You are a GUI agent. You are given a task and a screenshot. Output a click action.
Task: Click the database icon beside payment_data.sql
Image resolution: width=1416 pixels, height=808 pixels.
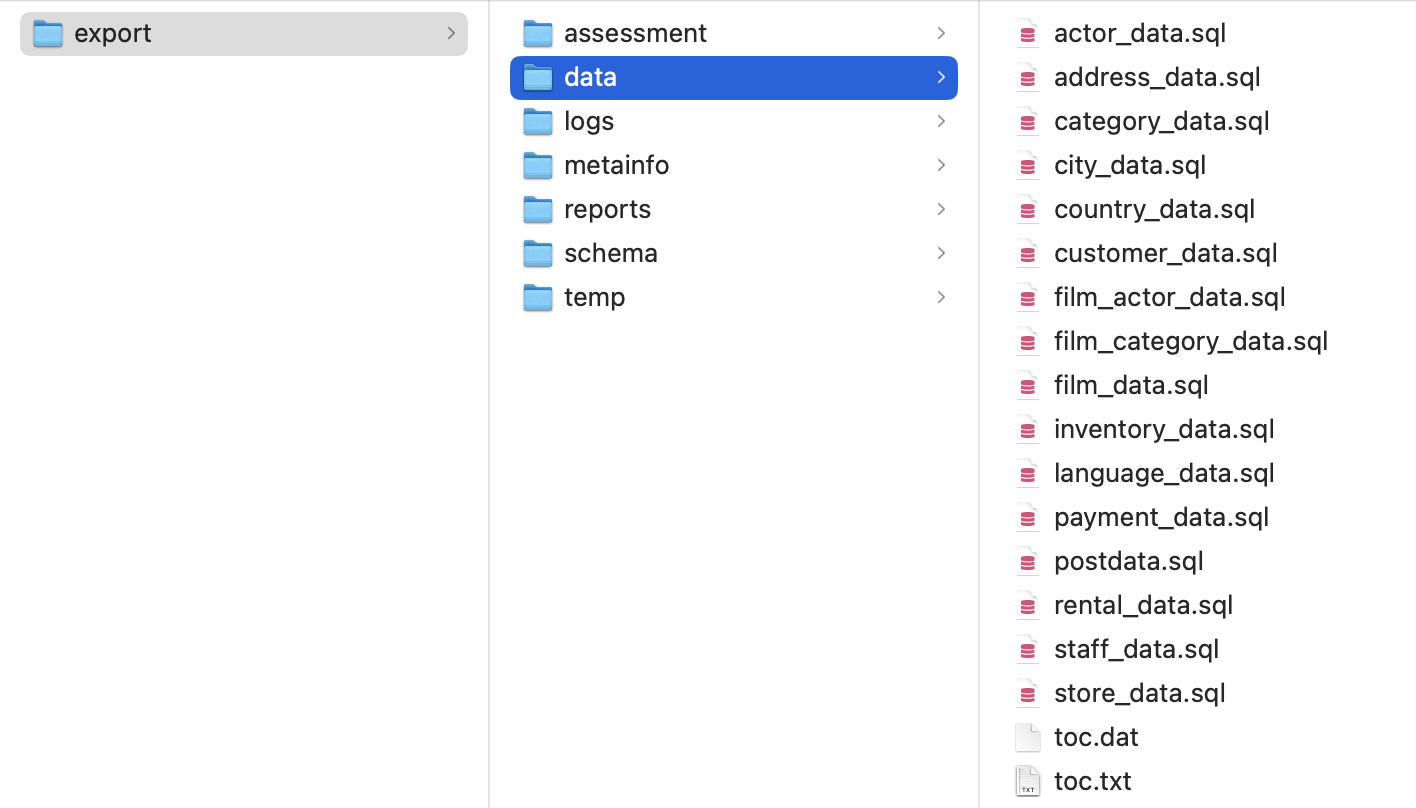[1028, 517]
